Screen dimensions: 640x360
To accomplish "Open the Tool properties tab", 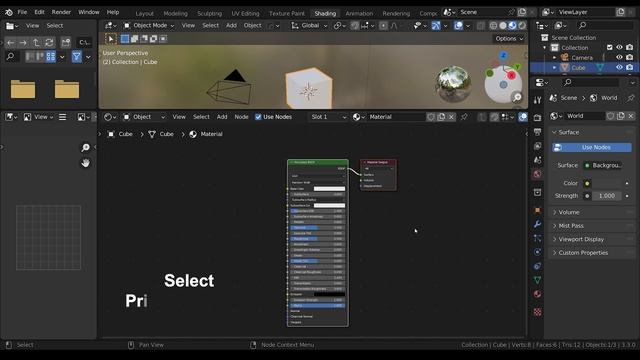I will point(538,100).
